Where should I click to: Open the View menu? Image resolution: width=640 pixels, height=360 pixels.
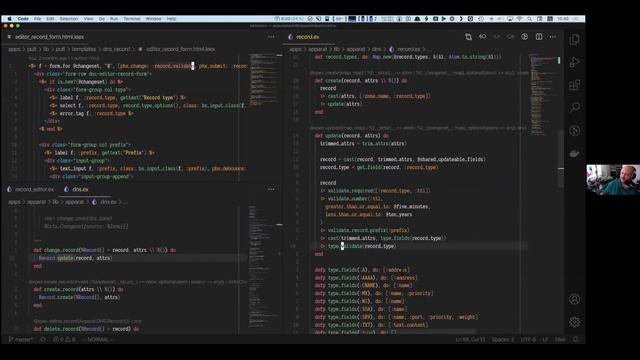click(x=89, y=19)
